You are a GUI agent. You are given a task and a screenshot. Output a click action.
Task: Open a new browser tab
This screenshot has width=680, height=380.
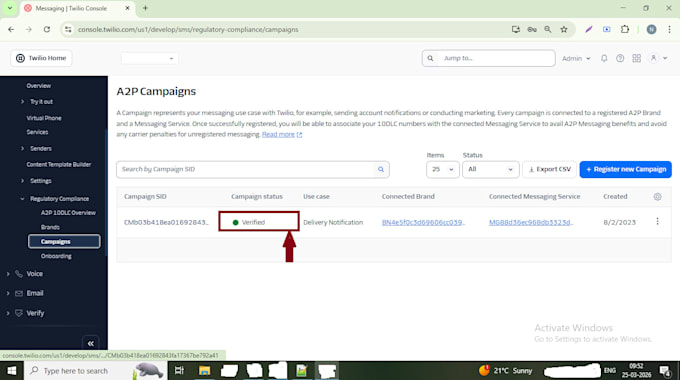(145, 8)
